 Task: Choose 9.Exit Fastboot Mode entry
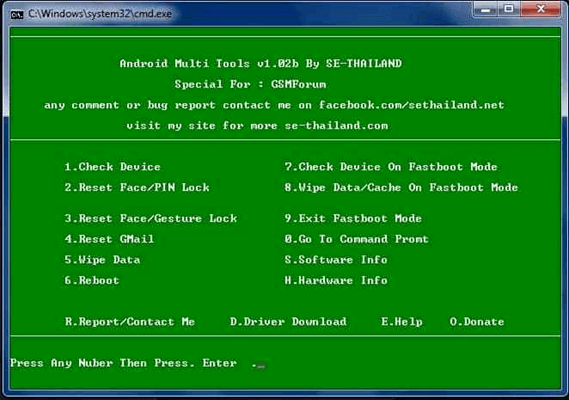pyautogui.click(x=353, y=219)
